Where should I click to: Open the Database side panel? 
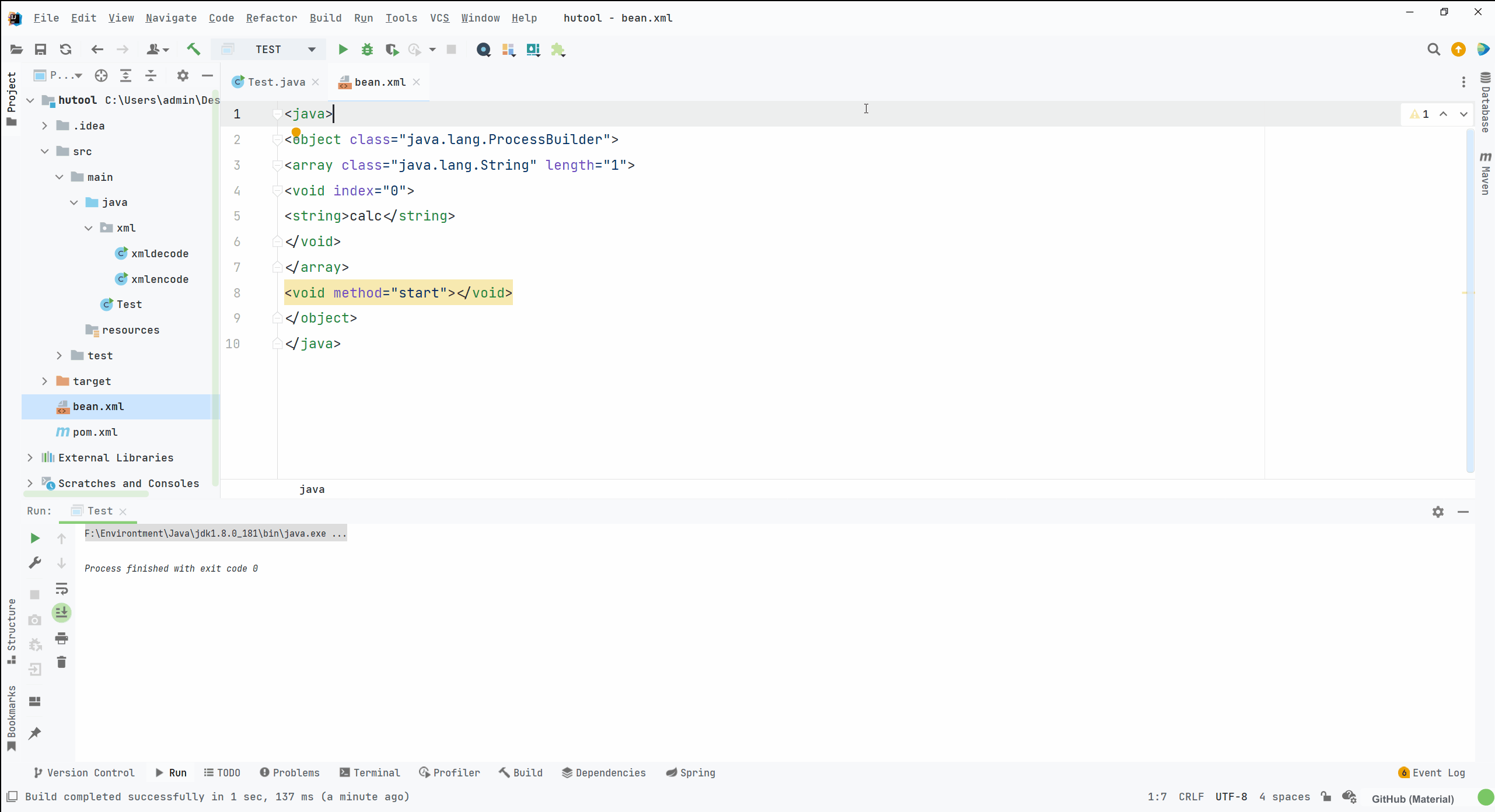click(1486, 103)
